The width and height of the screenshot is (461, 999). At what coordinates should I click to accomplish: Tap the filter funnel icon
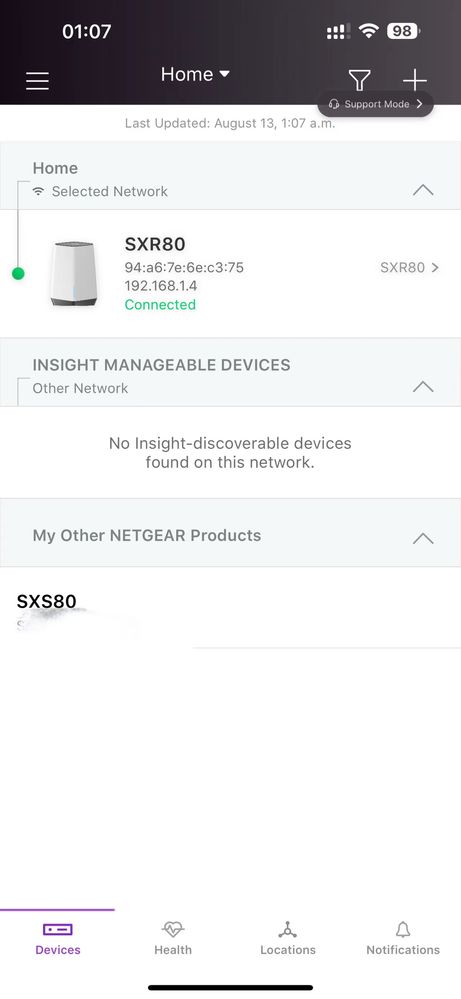(360, 80)
